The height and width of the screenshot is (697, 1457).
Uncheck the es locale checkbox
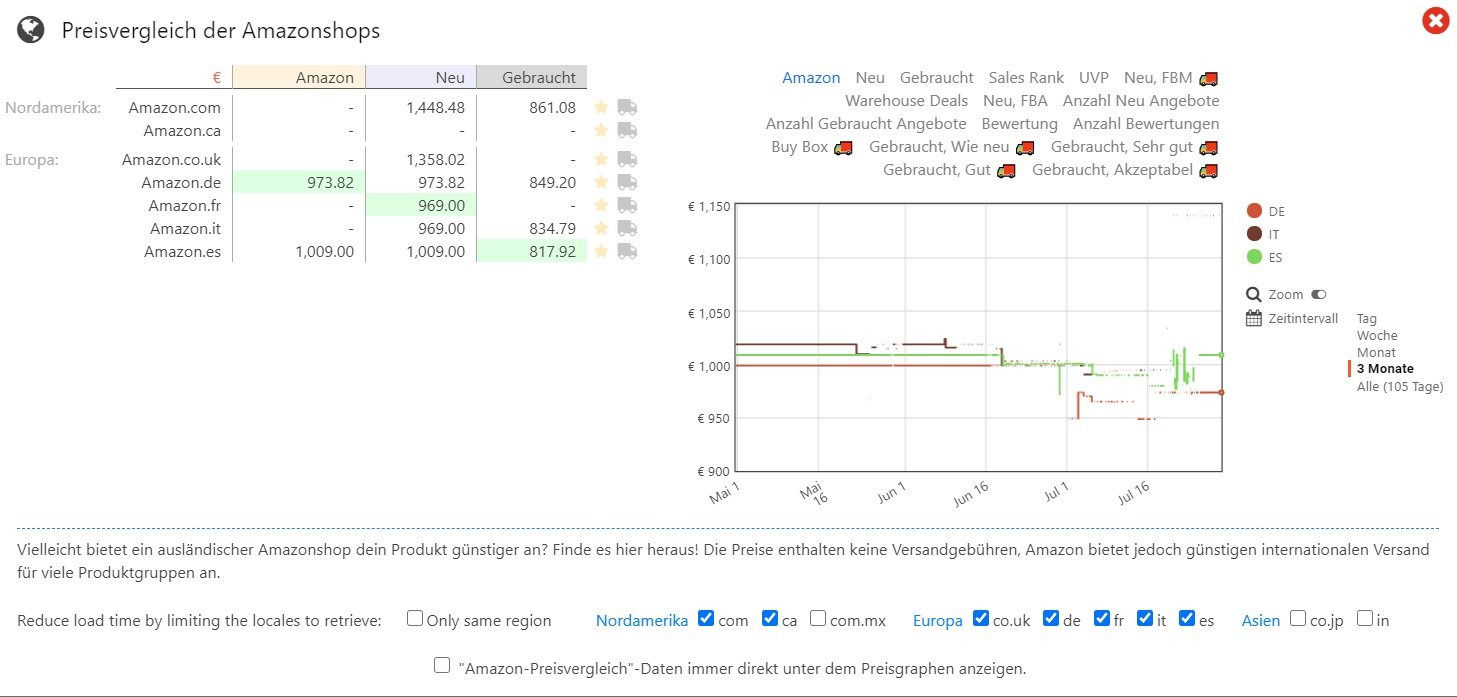click(1187, 618)
